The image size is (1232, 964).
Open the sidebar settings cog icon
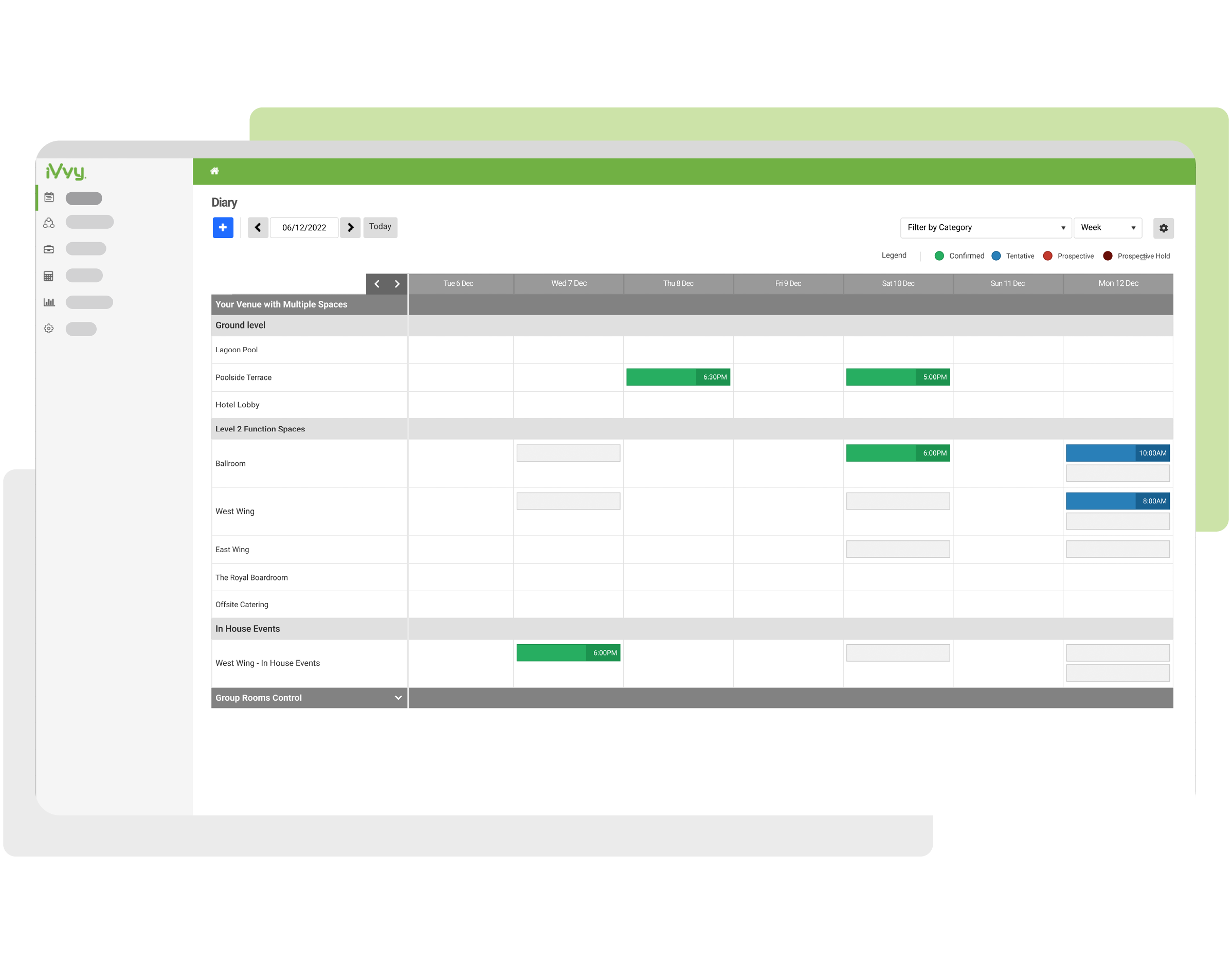click(49, 329)
